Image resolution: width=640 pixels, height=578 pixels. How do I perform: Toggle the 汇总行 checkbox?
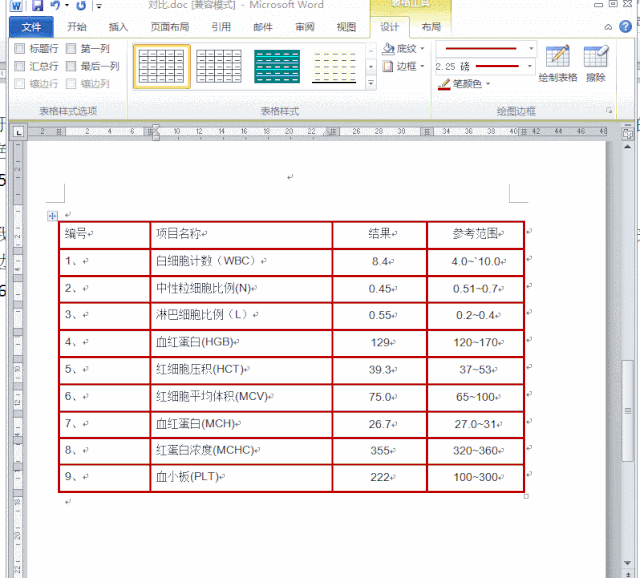coord(20,66)
